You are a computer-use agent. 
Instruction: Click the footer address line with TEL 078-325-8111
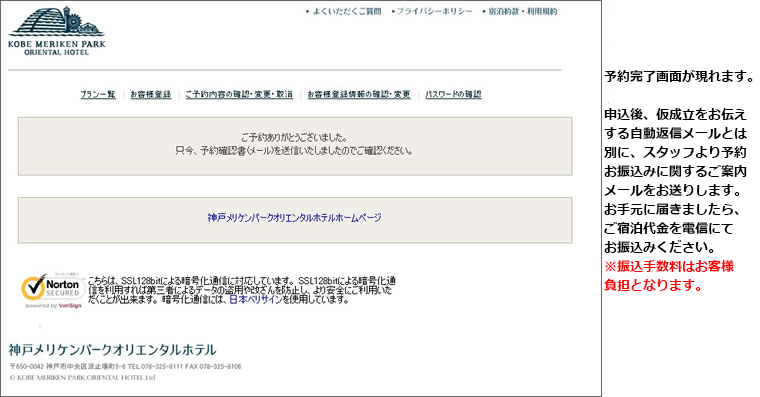tap(126, 366)
